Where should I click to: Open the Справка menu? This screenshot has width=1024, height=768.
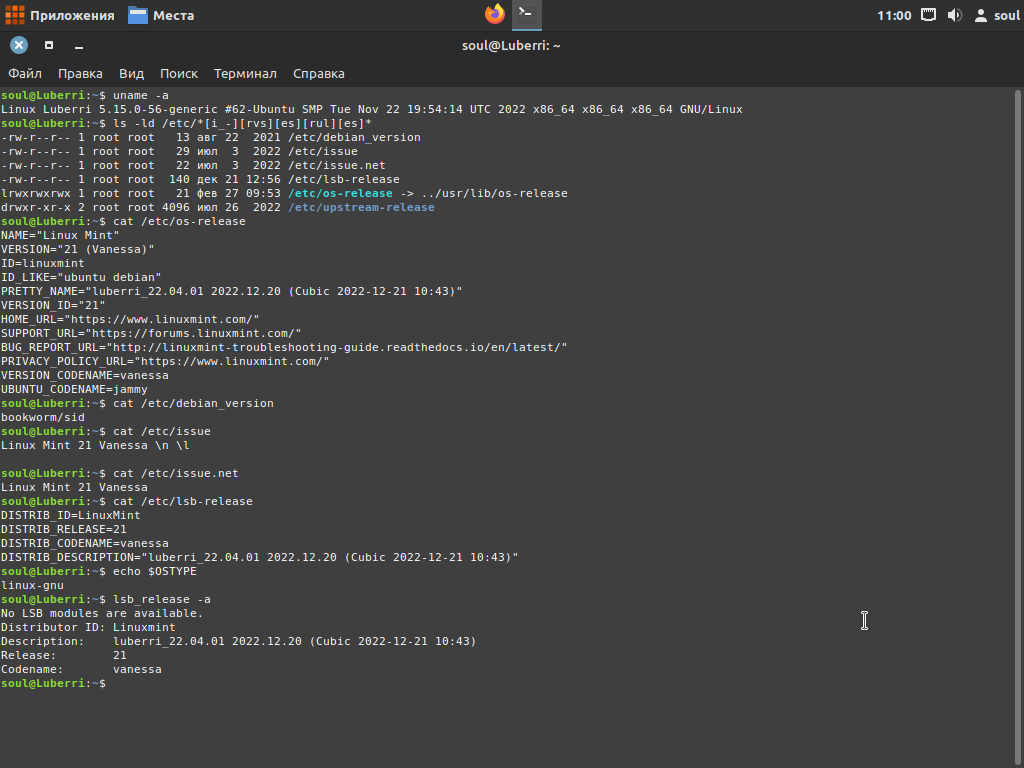pyautogui.click(x=319, y=74)
